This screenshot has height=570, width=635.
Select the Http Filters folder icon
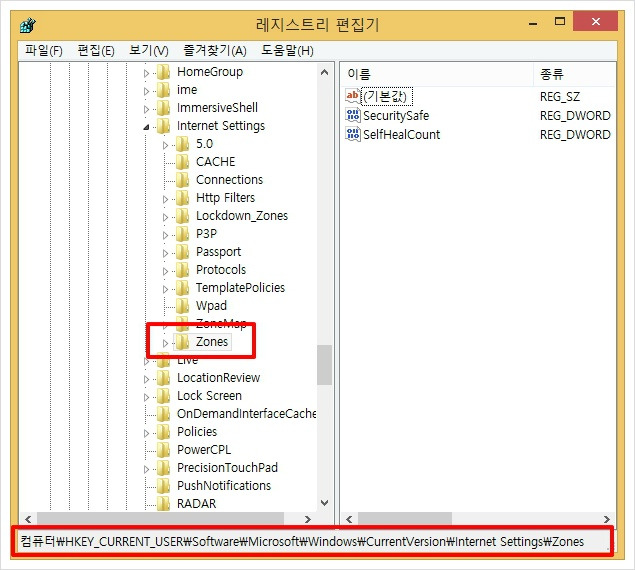(x=183, y=198)
